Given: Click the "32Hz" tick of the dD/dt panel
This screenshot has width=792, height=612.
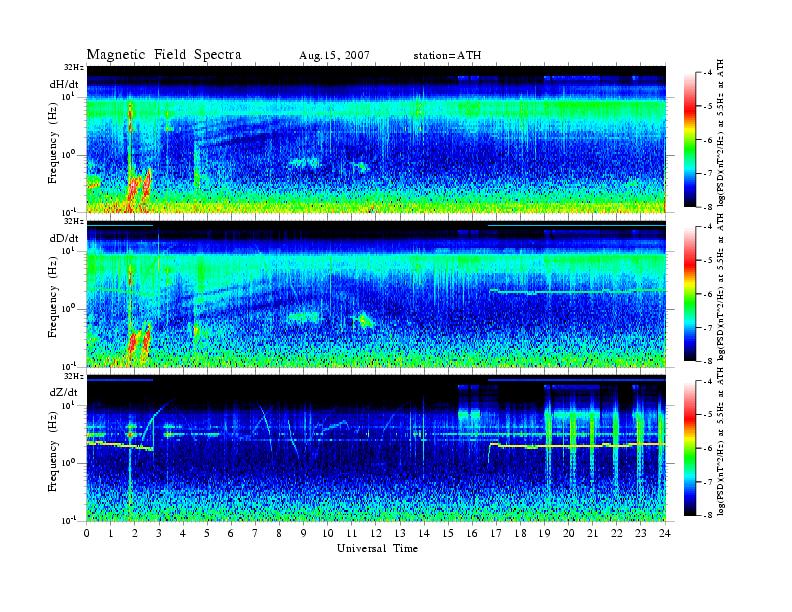Looking at the screenshot, I should tap(74, 221).
